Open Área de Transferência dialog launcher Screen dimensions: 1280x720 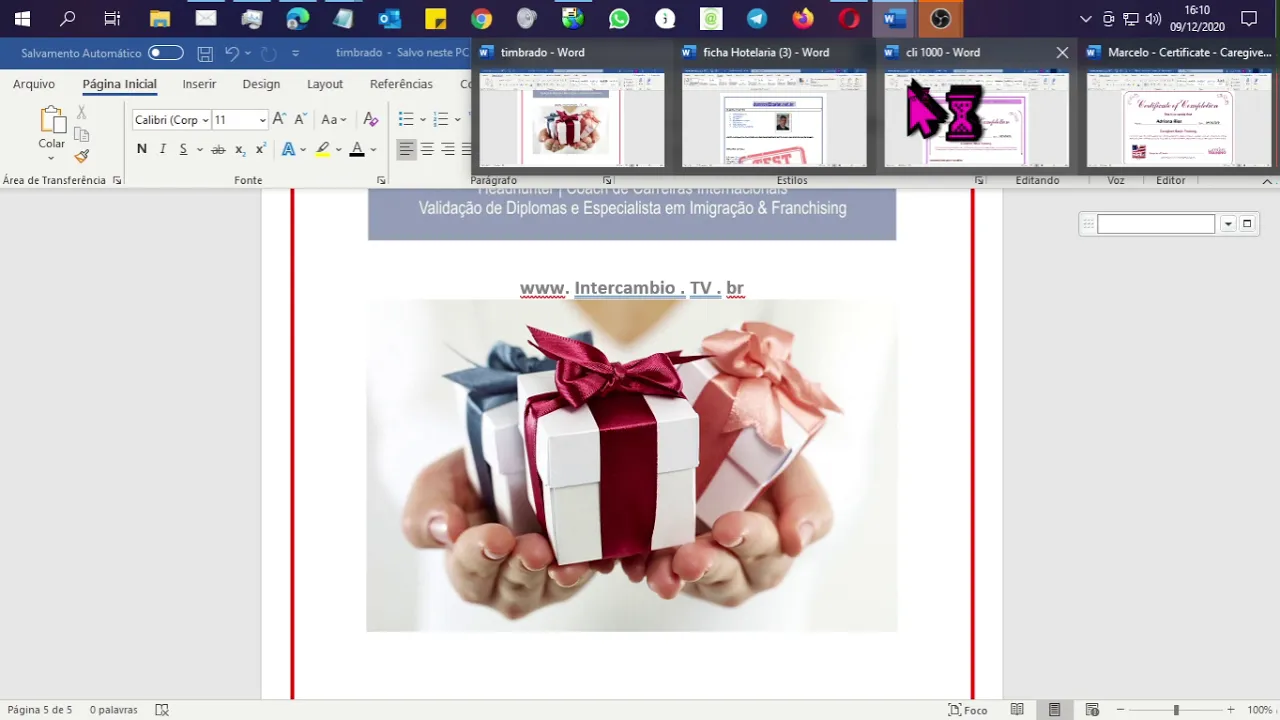coord(117,180)
